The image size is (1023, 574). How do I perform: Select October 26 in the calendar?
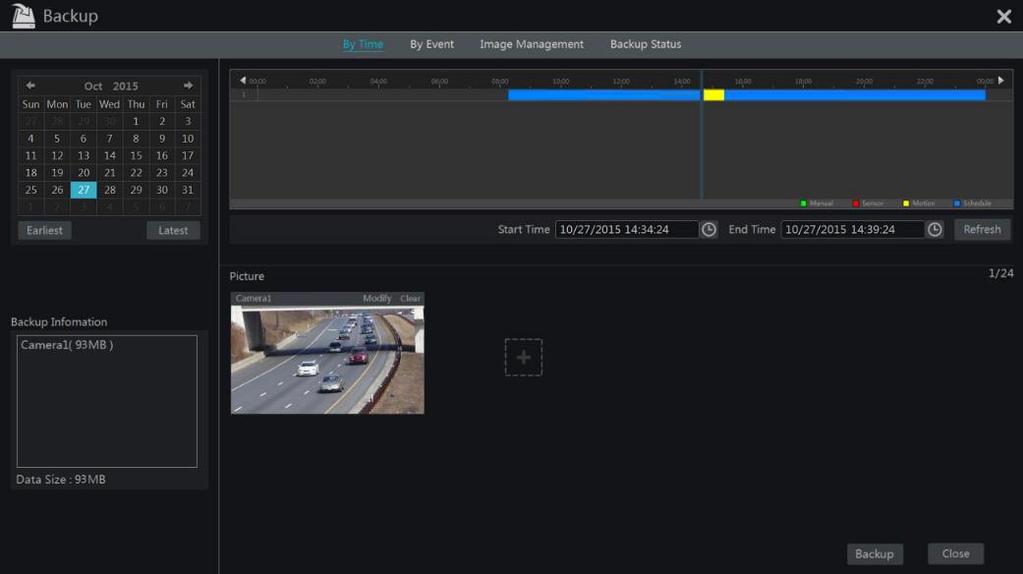[57, 190]
